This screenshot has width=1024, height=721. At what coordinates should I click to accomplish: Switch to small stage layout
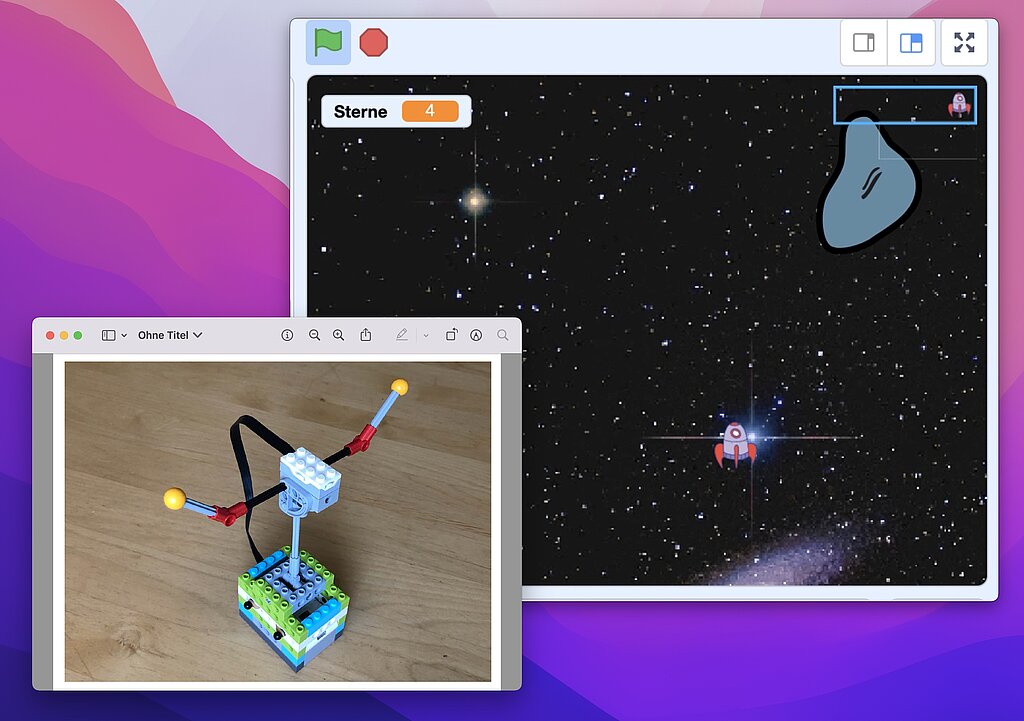coord(863,42)
